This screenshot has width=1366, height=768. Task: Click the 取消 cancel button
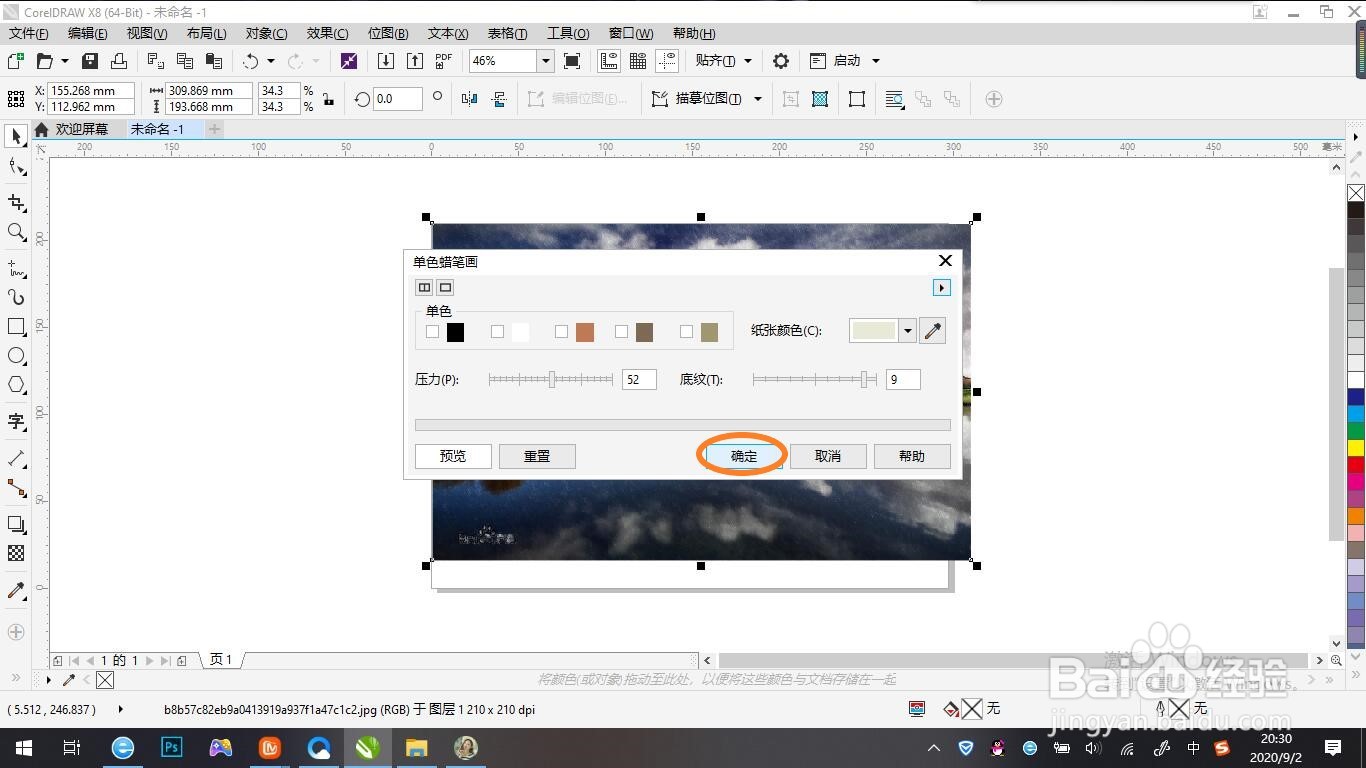click(x=828, y=456)
